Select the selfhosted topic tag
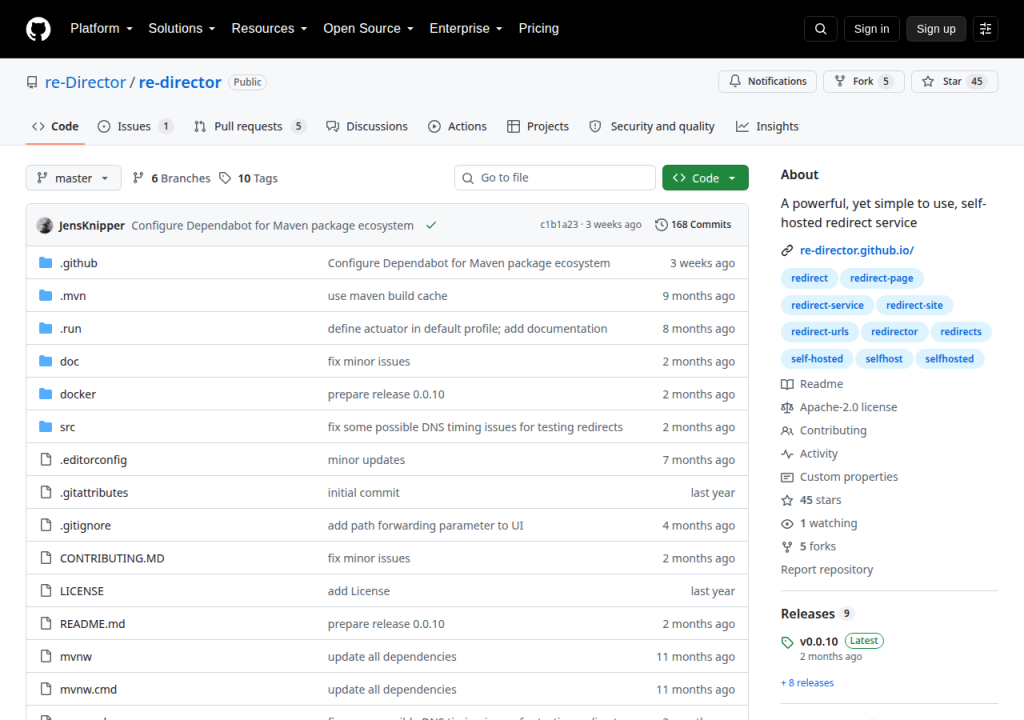Screen dimensions: 1024x720 coord(949,359)
